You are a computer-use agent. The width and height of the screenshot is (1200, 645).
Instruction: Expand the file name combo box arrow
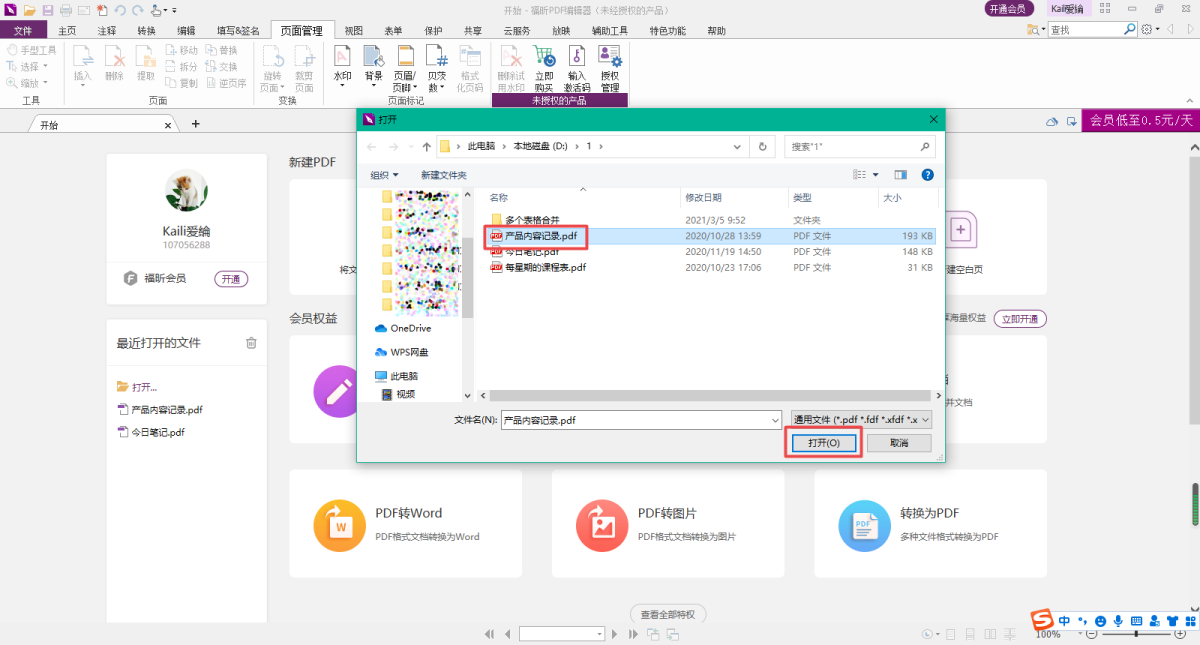[774, 420]
